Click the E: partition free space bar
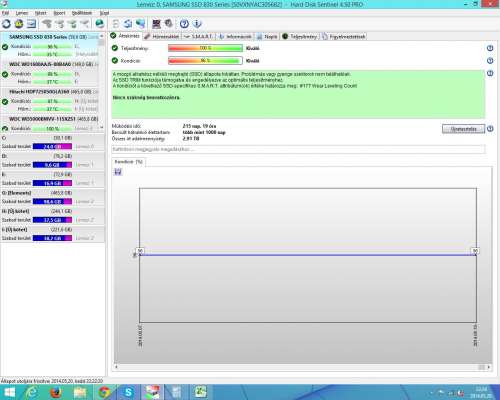This screenshot has width=500, height=400. (x=52, y=183)
